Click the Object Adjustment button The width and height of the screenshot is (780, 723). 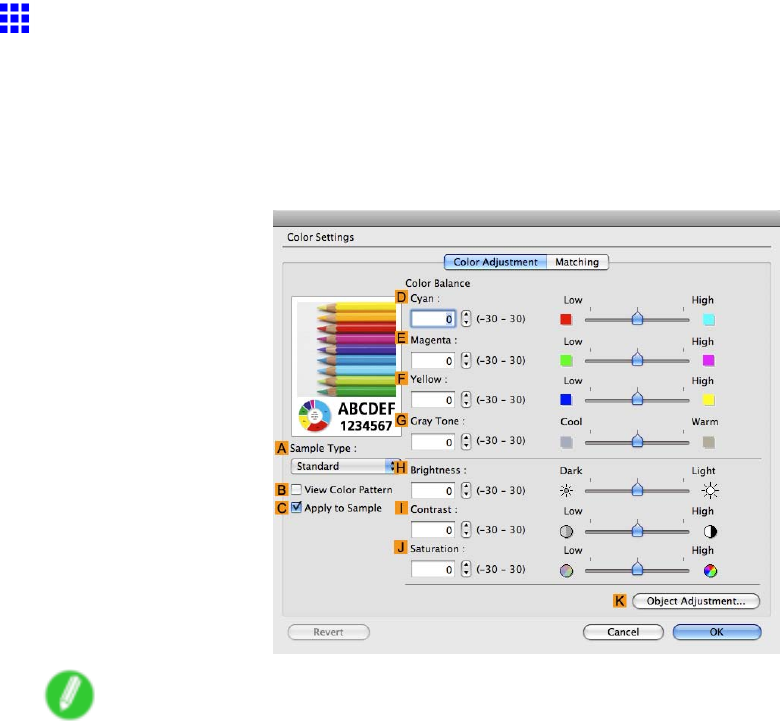(696, 601)
